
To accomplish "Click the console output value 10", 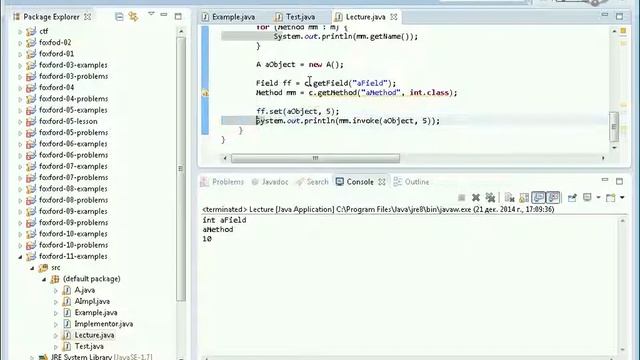I will [207, 239].
